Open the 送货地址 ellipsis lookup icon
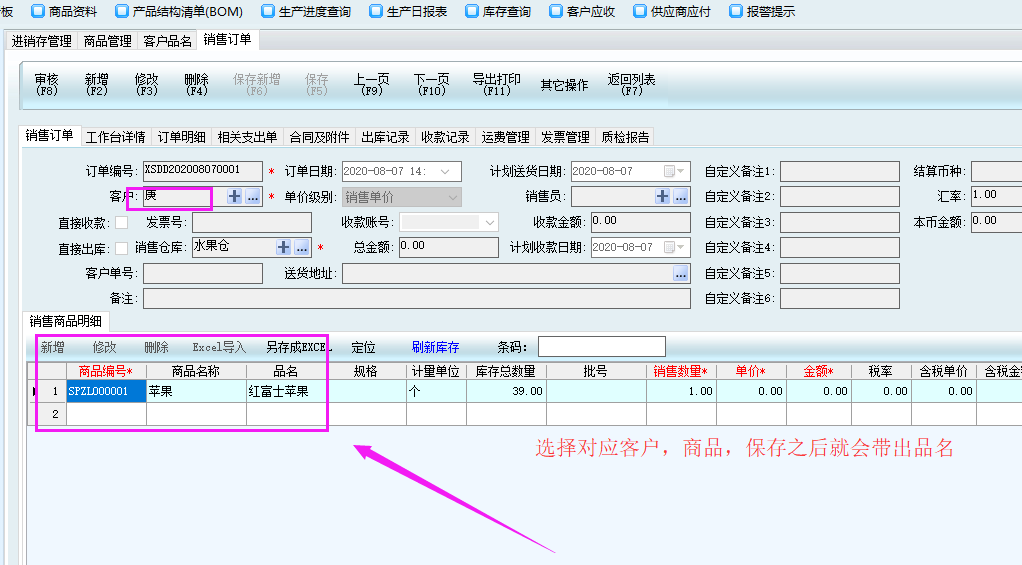This screenshot has width=1022, height=565. tap(681, 273)
